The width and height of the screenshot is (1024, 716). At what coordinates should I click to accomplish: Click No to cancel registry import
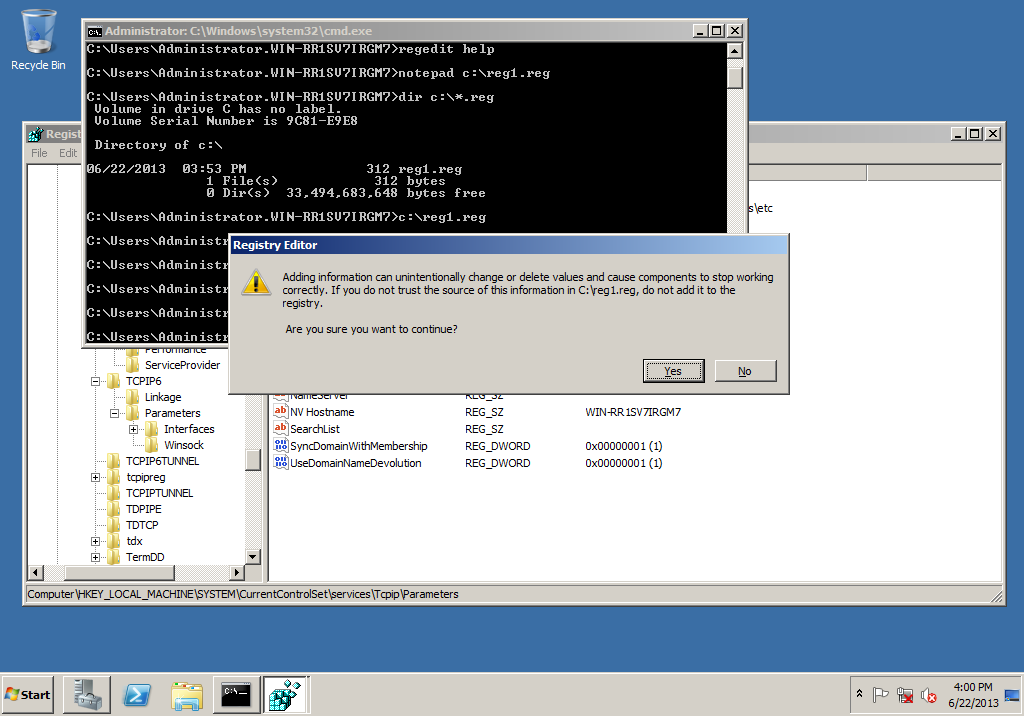(745, 371)
